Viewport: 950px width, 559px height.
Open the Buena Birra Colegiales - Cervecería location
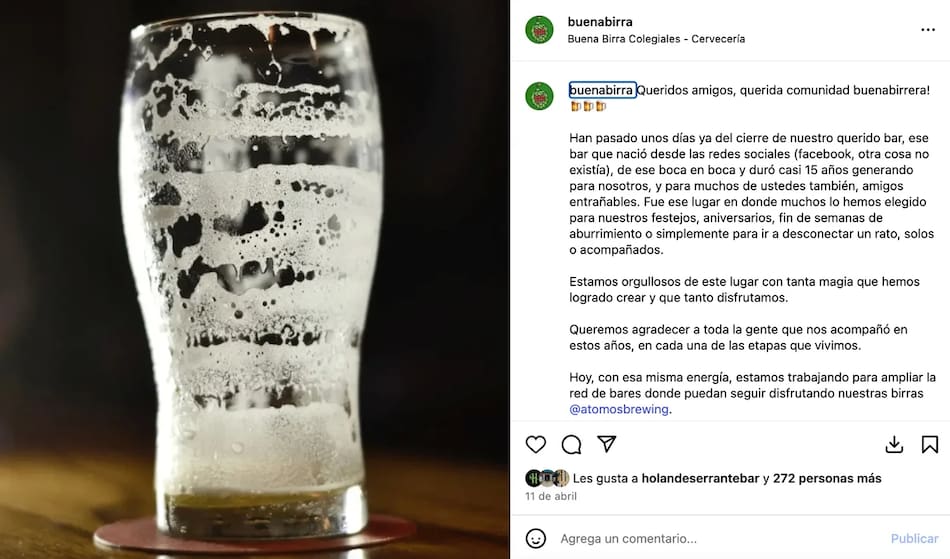(x=656, y=39)
